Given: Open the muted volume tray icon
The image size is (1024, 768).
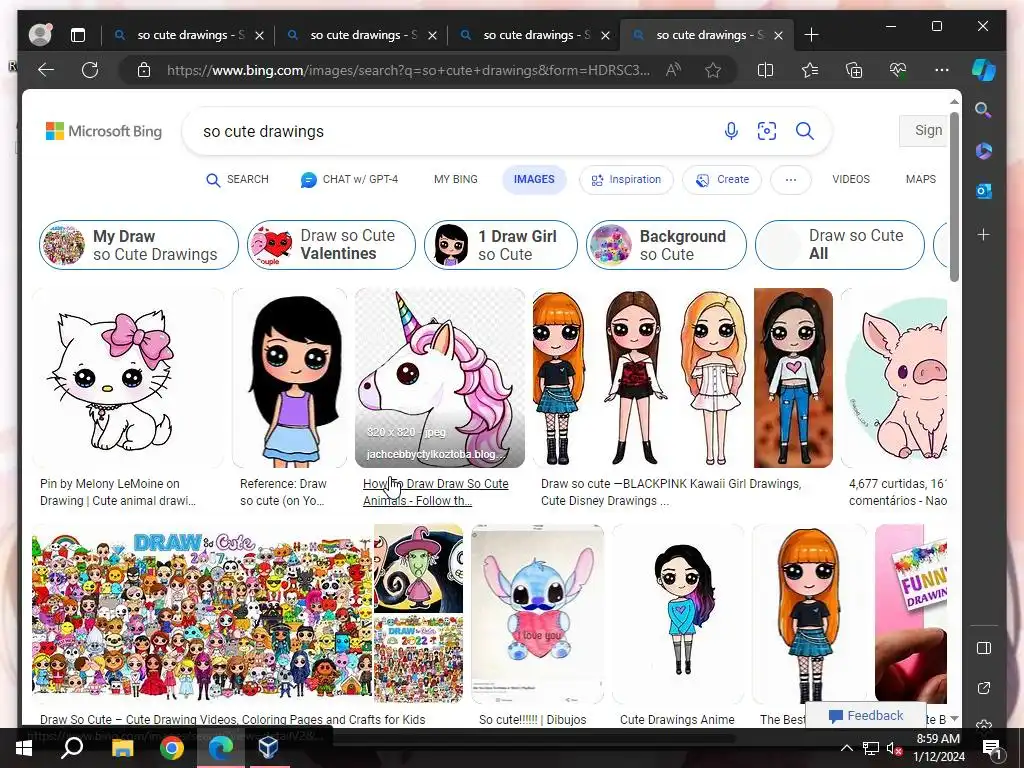Looking at the screenshot, I should pyautogui.click(x=895, y=748).
